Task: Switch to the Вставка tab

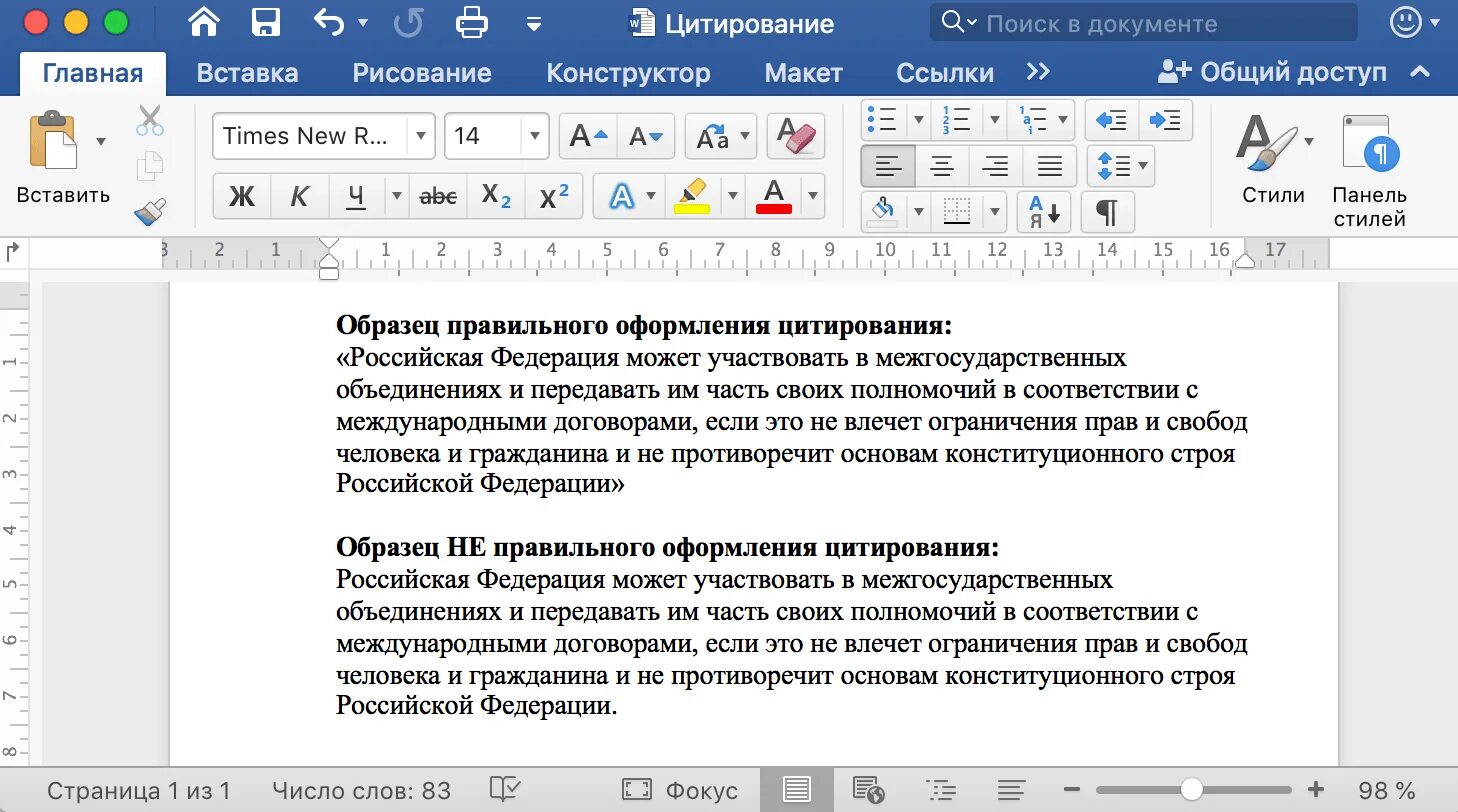Action: tap(247, 71)
